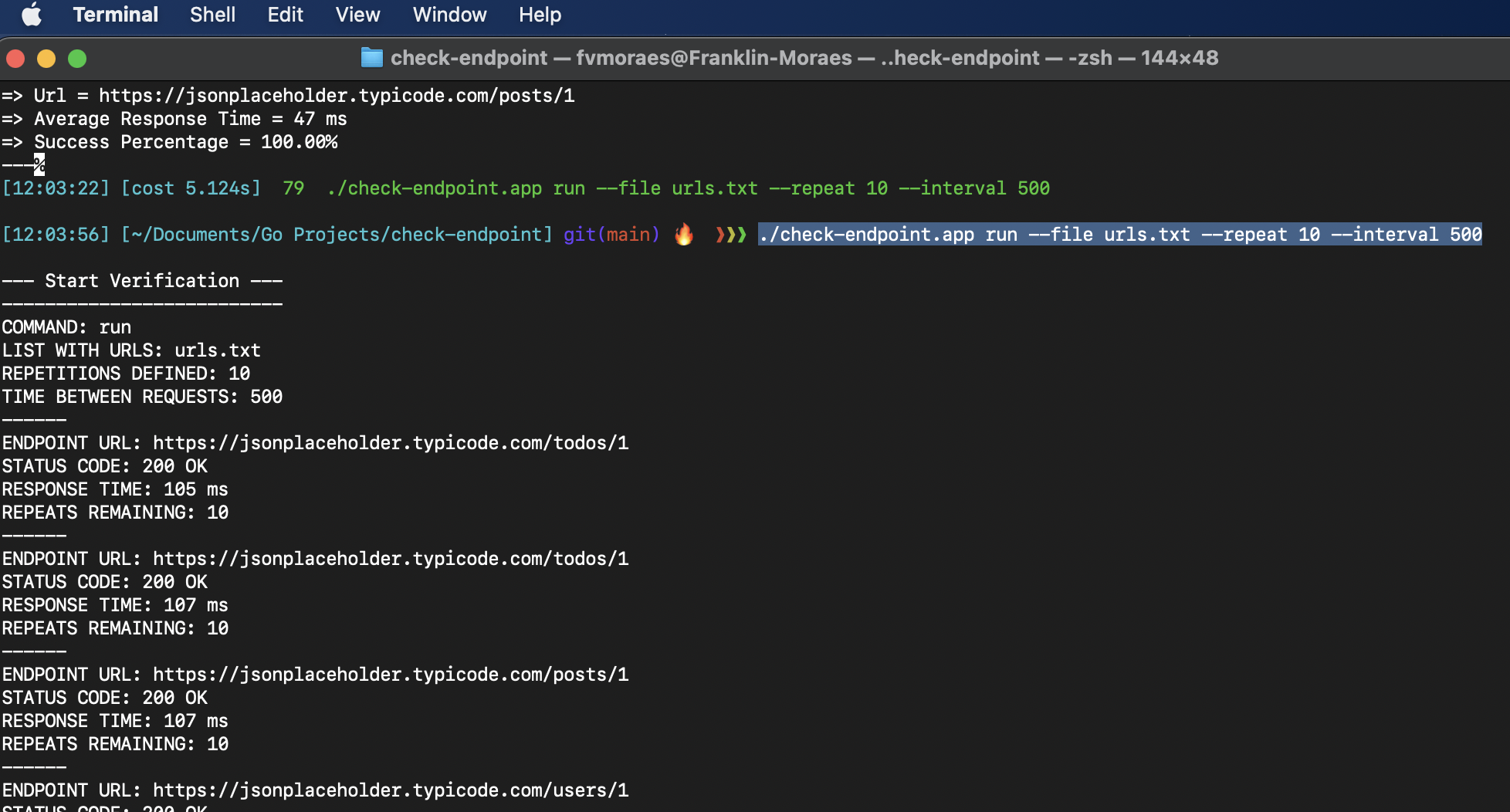Image resolution: width=1510 pixels, height=812 pixels.
Task: Minimize the window with the yellow button
Action: click(x=46, y=59)
